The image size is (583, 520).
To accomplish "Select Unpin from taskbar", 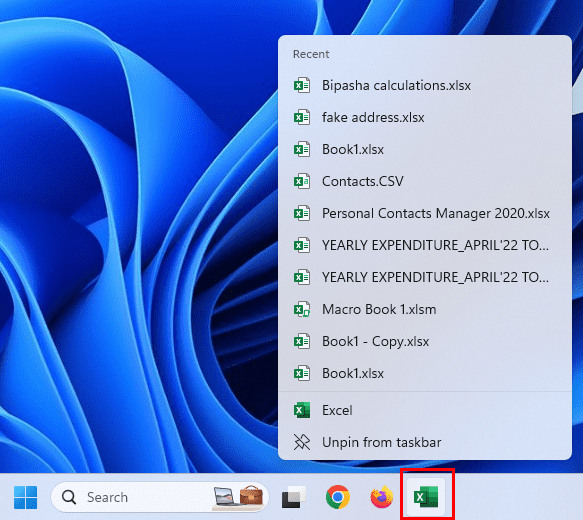I will coord(425,442).
